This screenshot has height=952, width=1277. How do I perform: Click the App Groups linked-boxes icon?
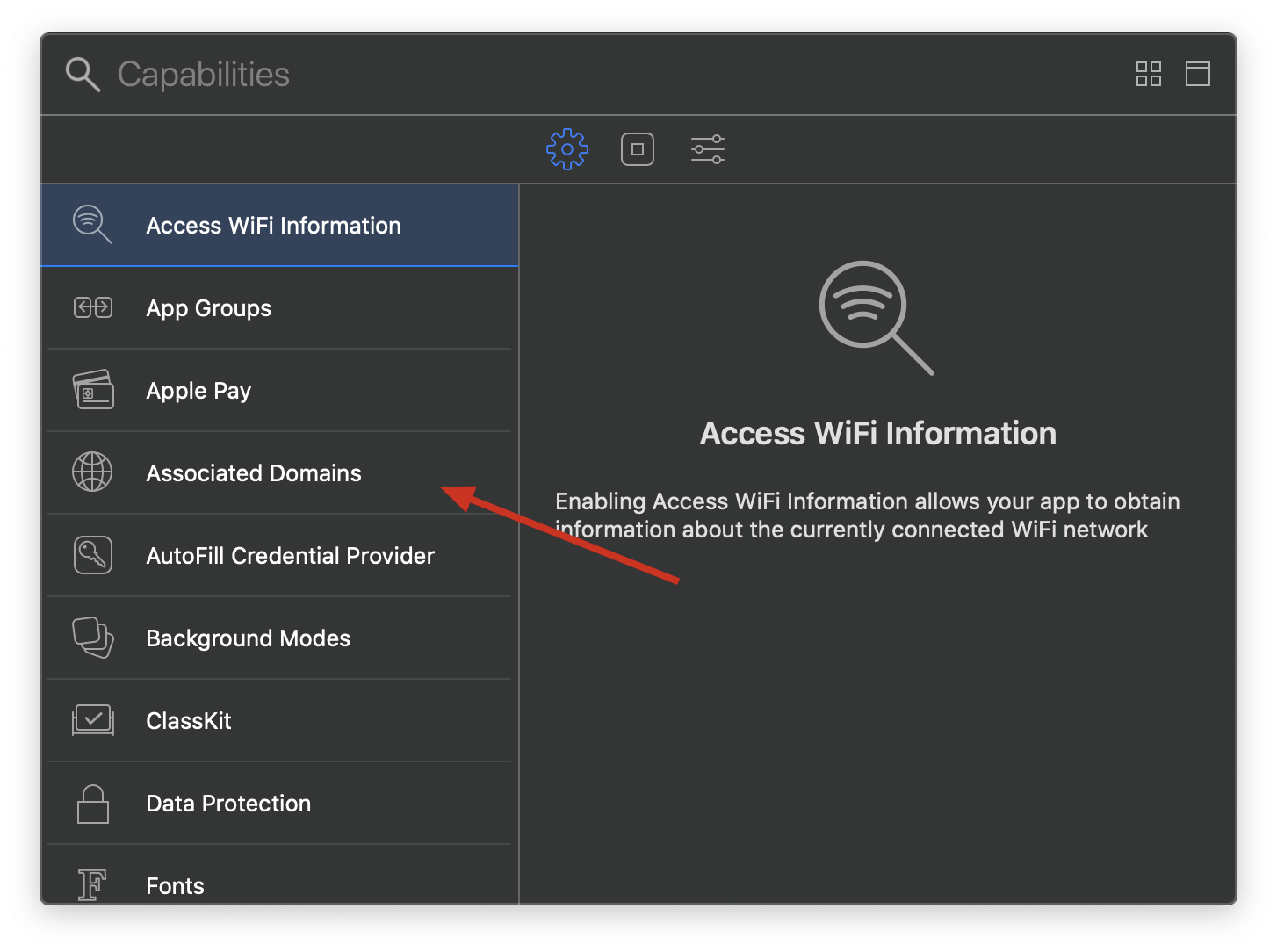click(x=92, y=307)
